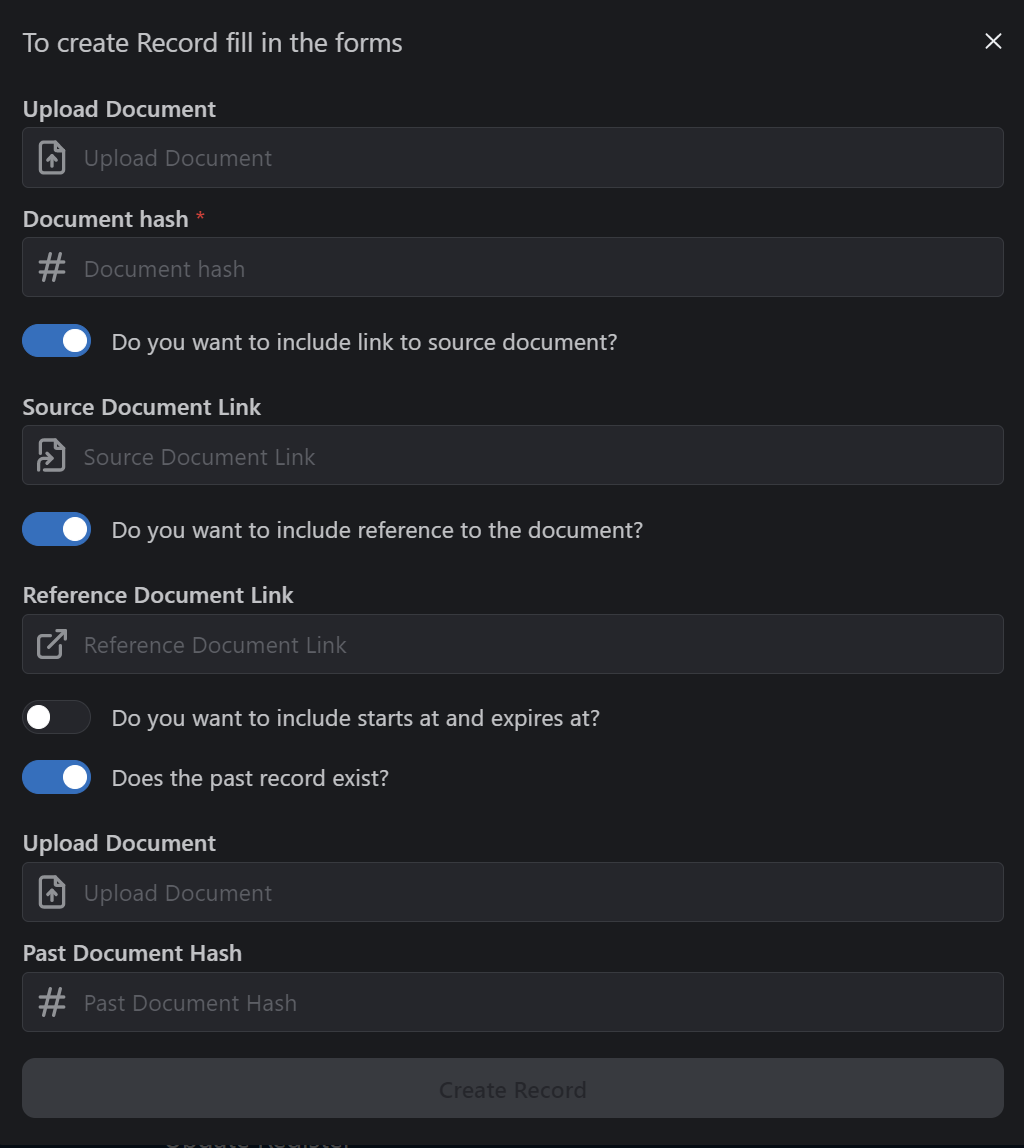The height and width of the screenshot is (1148, 1024).
Task: Click the hash icon in Past Document Hash field
Action: coord(52,1002)
